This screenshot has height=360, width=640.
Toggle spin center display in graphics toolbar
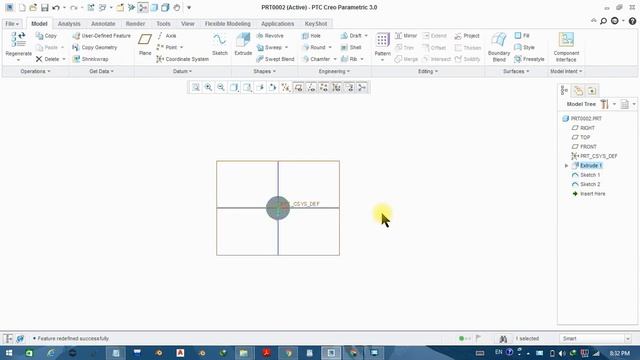tap(362, 87)
